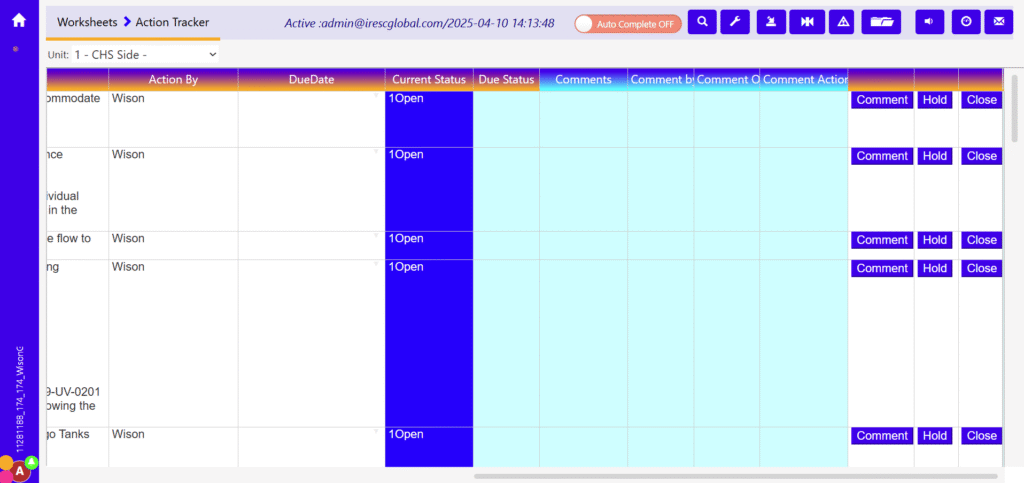Click the clock icon button
The width and height of the screenshot is (1024, 483).
pyautogui.click(x=965, y=22)
